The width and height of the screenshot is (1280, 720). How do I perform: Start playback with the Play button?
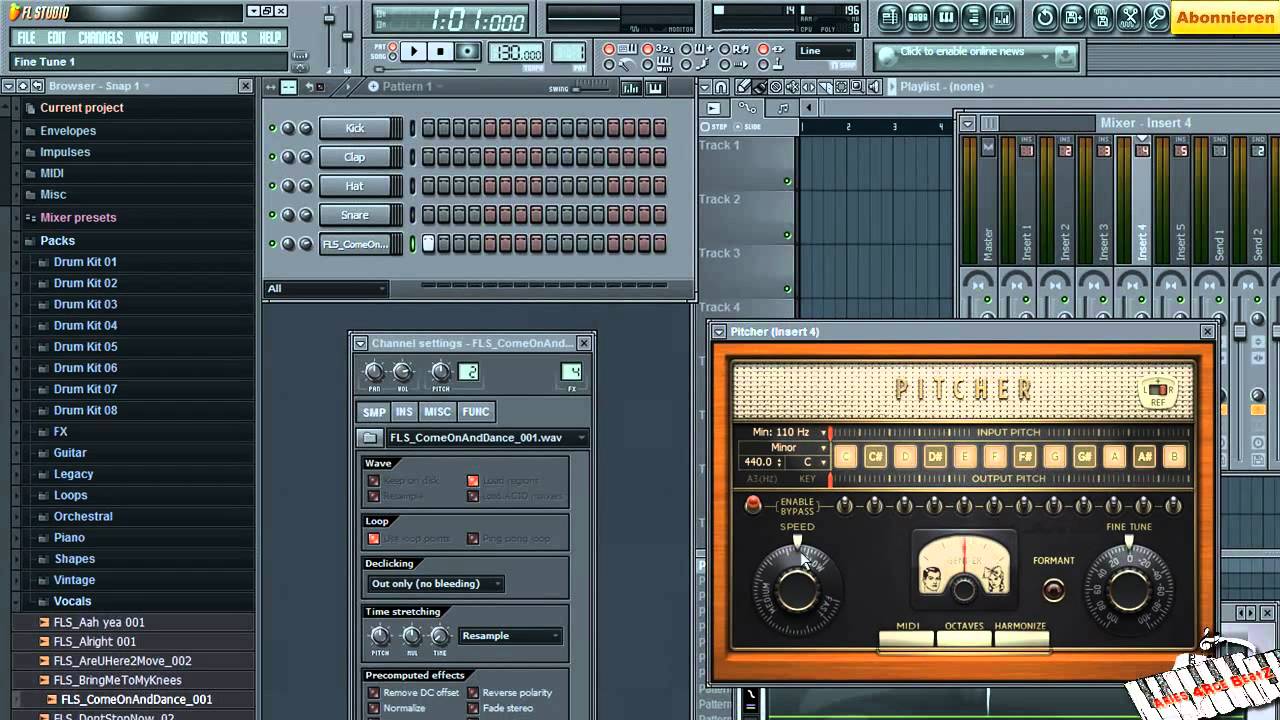tap(414, 52)
